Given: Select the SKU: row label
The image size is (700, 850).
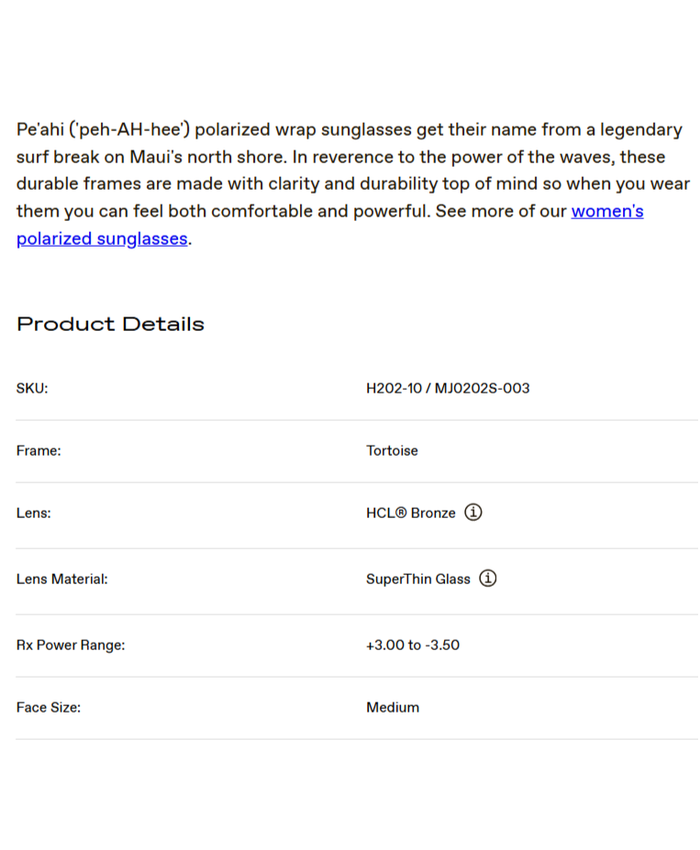Looking at the screenshot, I should click(x=32, y=388).
